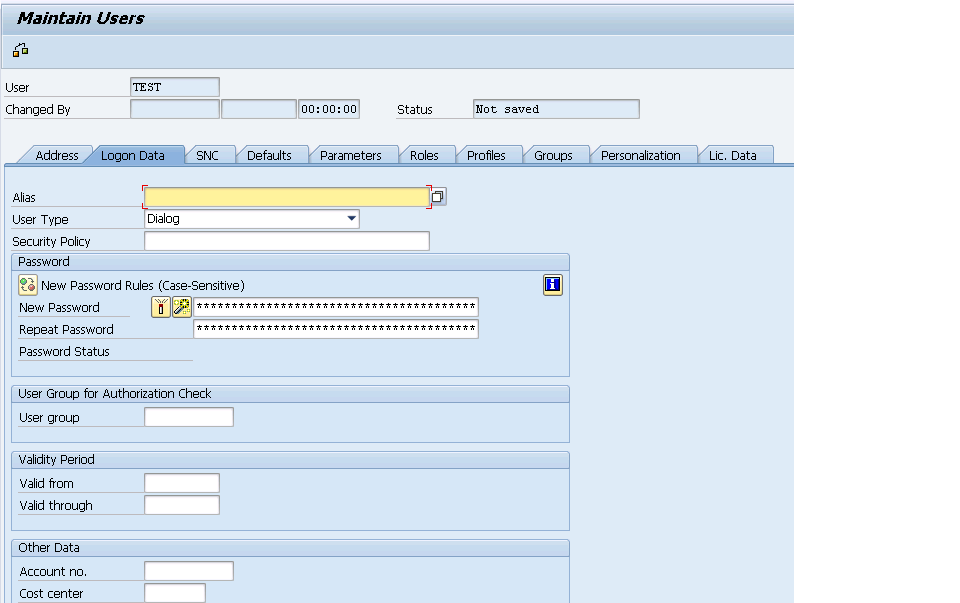Select the Defaults tab

click(x=272, y=155)
